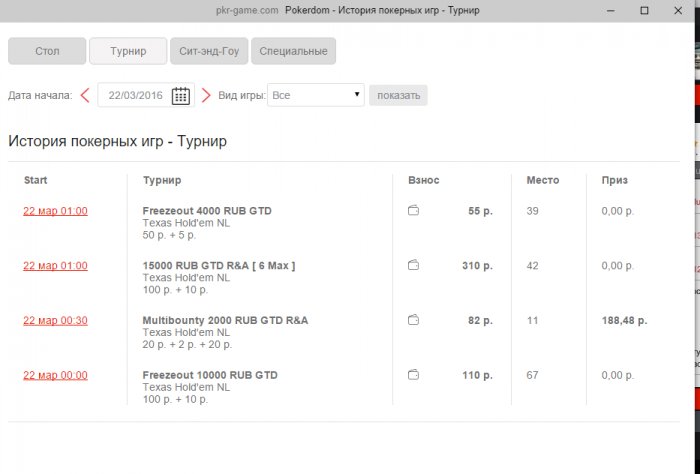Click the Место column header
The width and height of the screenshot is (700, 474).
pyautogui.click(x=542, y=180)
